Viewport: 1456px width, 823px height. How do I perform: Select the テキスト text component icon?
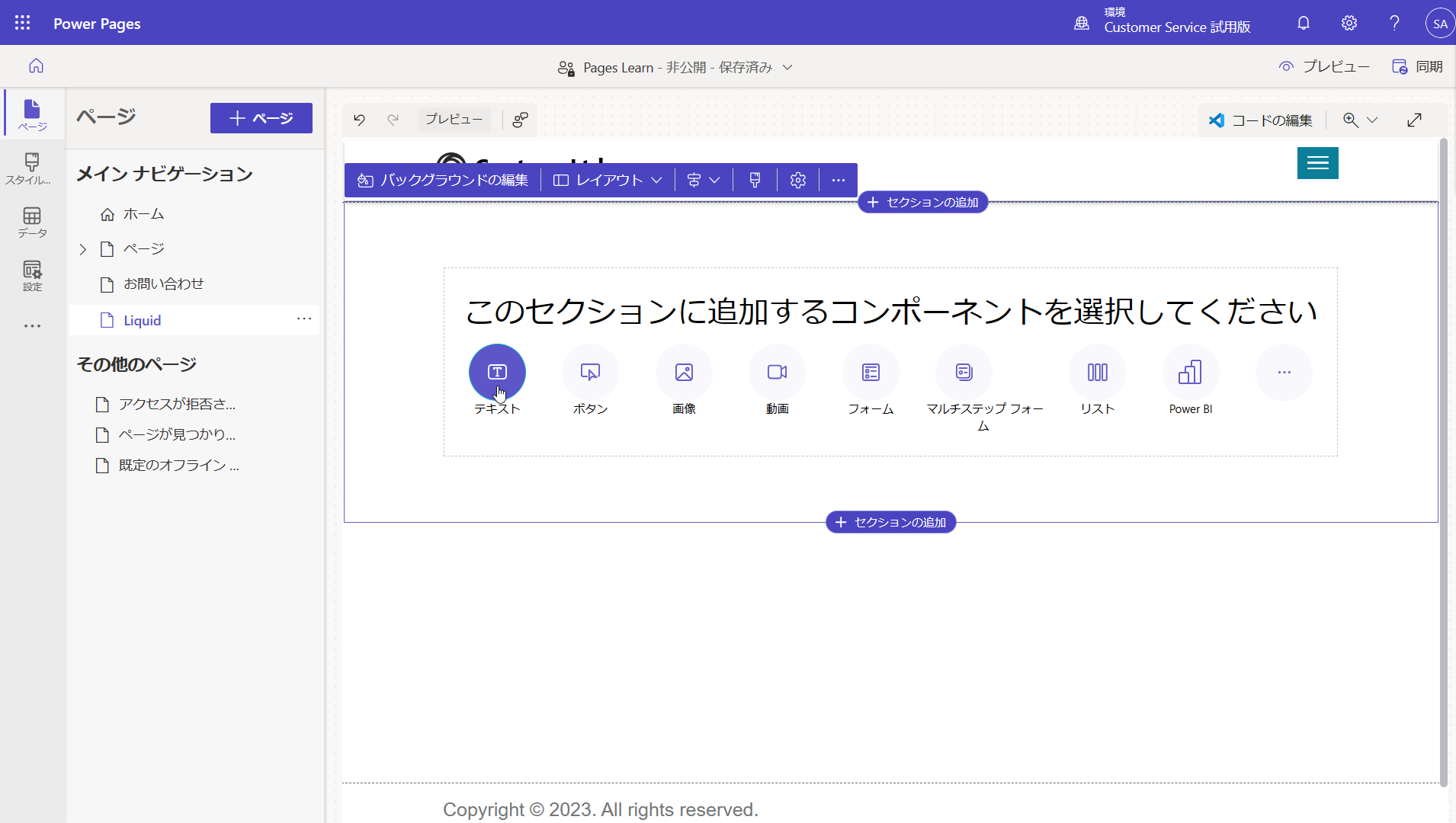point(497,372)
